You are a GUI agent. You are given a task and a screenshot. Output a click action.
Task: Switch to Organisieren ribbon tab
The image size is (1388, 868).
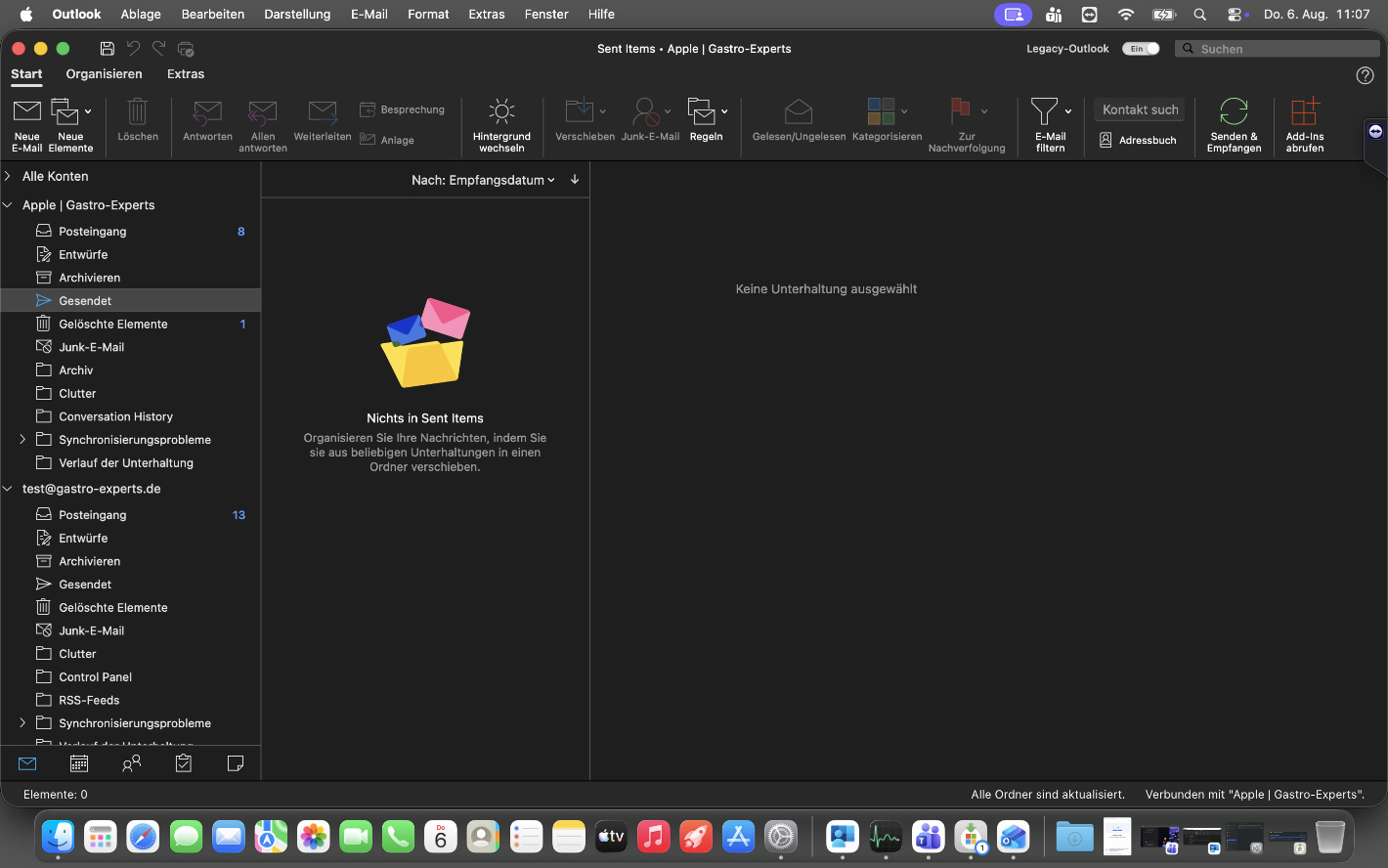click(104, 74)
